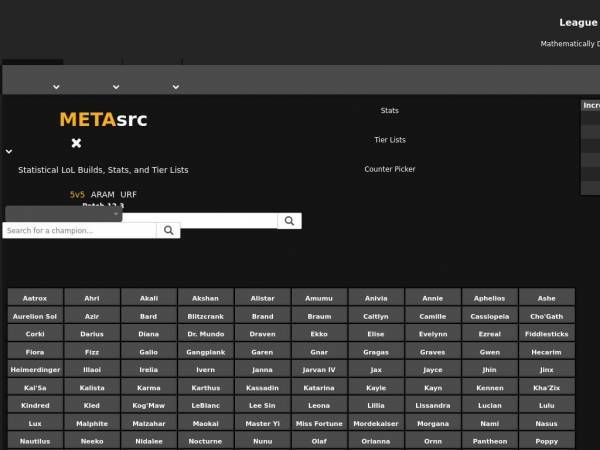Image resolution: width=600 pixels, height=450 pixels.
Task: Click magnifier icon of the wide search bar
Action: point(289,221)
